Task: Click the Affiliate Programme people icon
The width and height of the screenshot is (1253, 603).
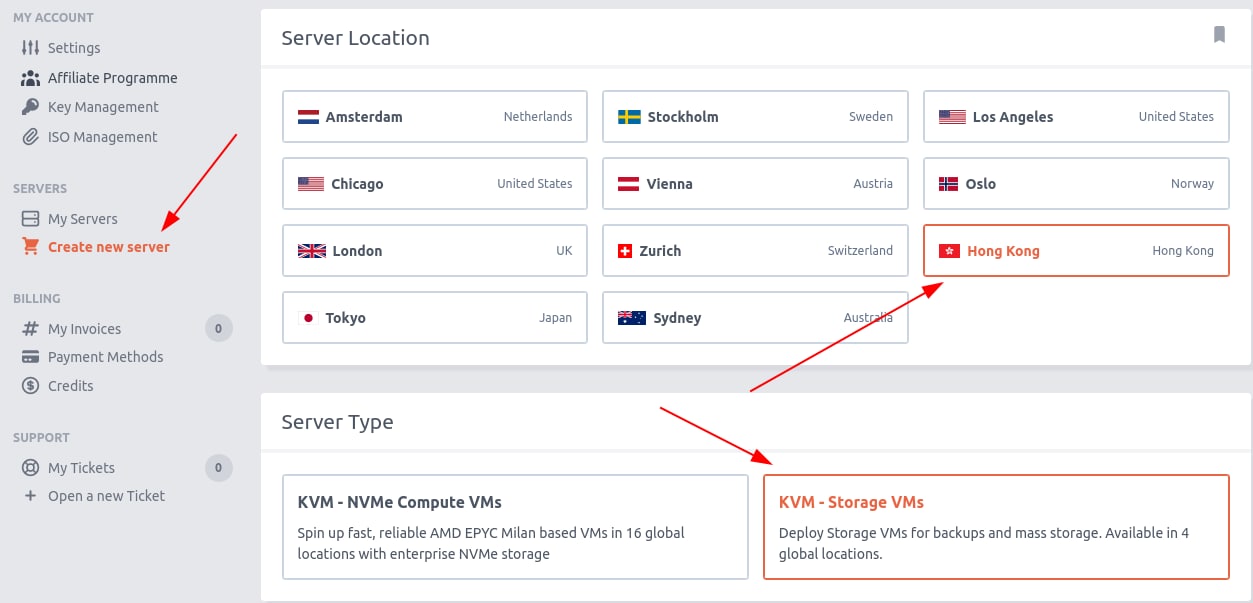Action: (x=30, y=78)
